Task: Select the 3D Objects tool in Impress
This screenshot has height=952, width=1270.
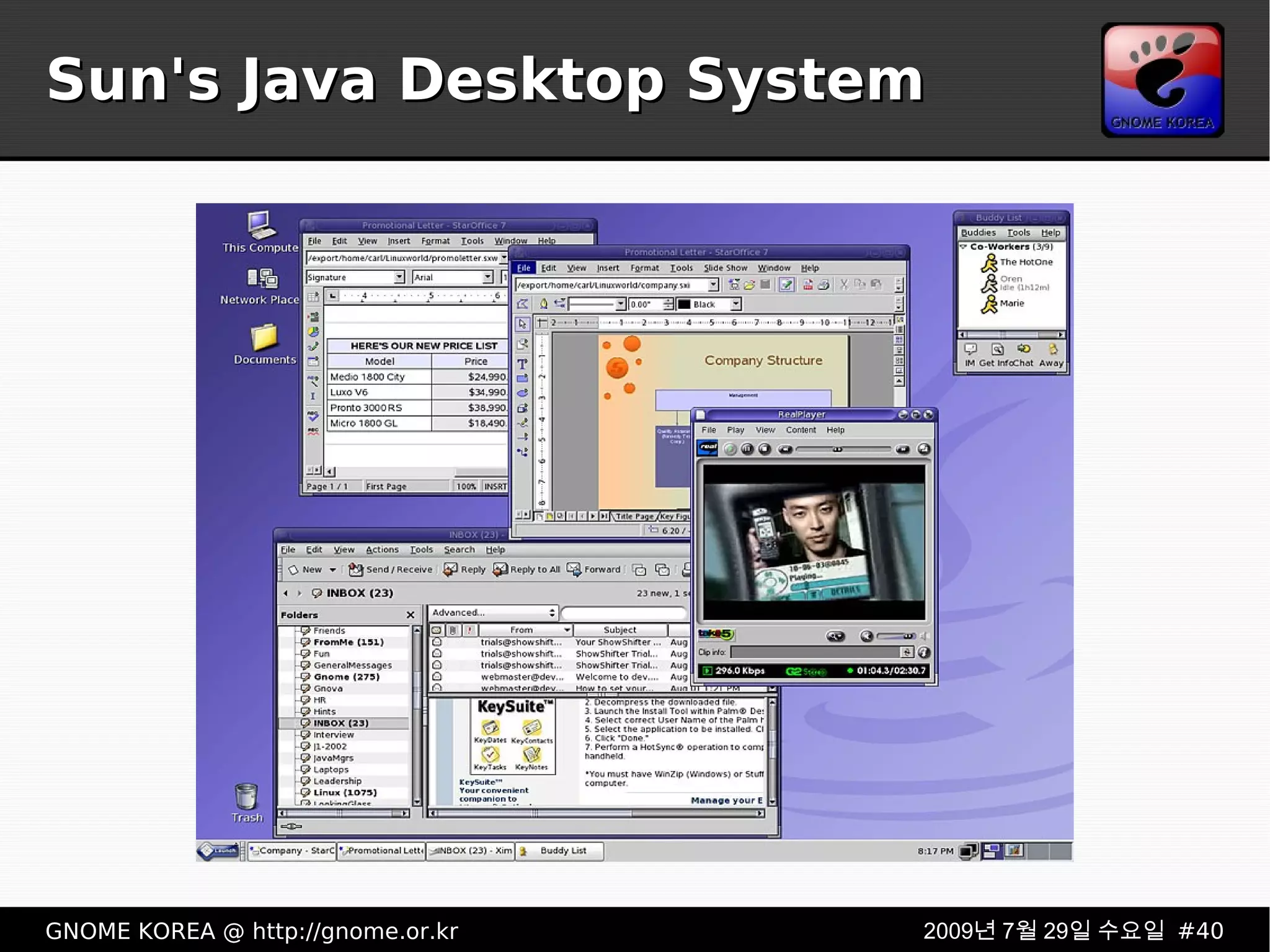Action: (x=522, y=408)
